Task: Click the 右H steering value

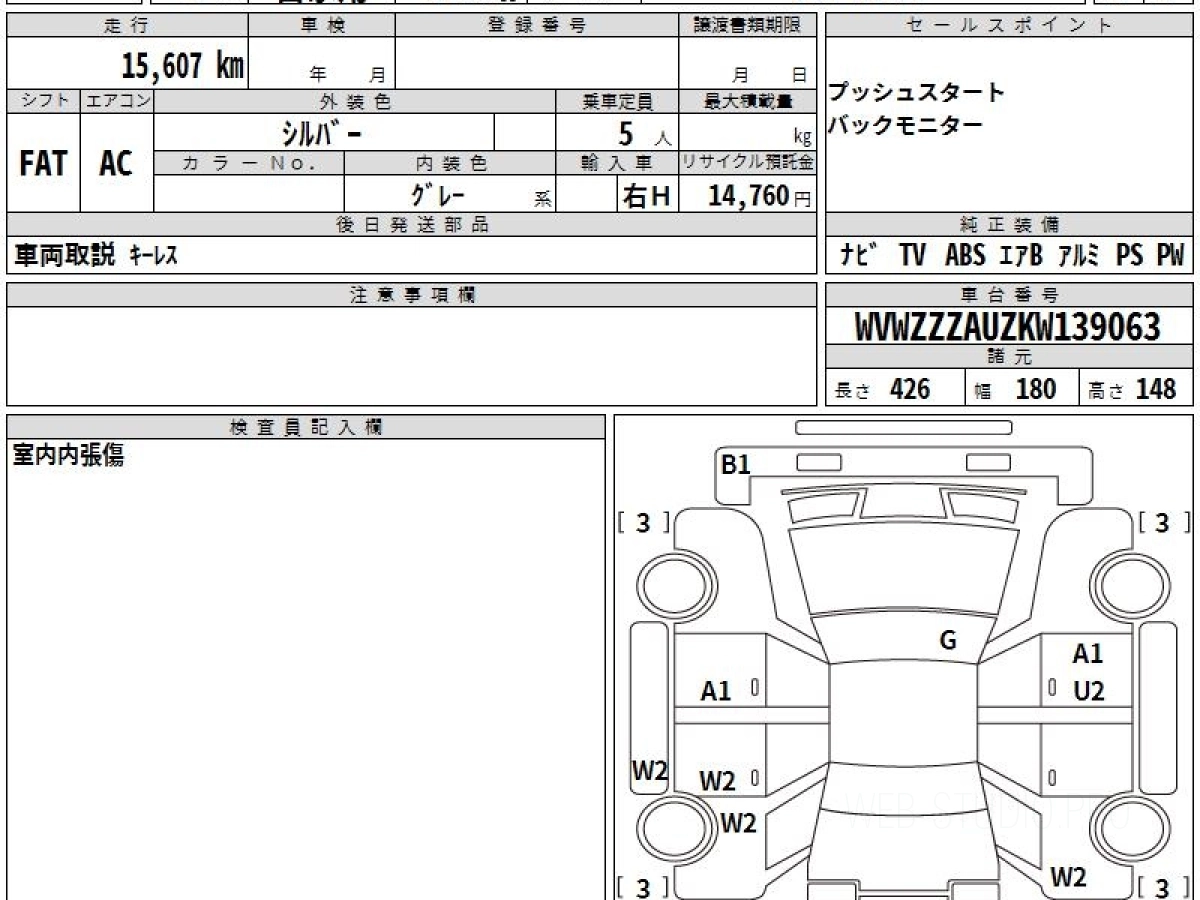Action: pos(646,196)
